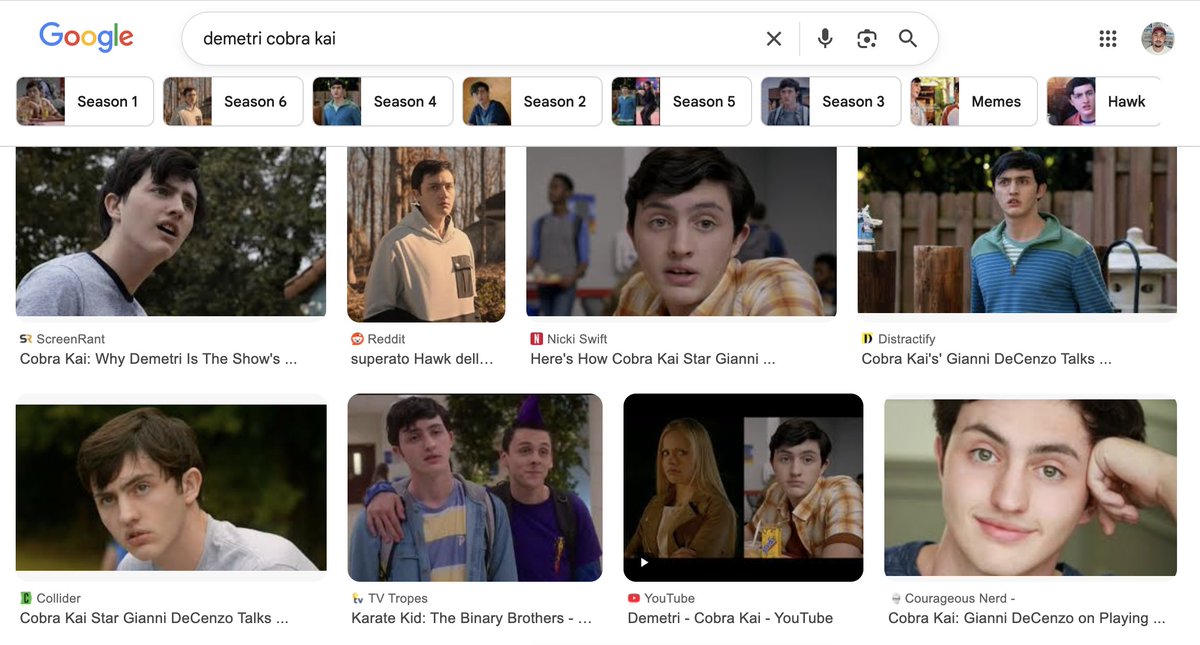Click the TV Tropes source favicon
Viewport: 1200px width, 645px height.
click(x=357, y=598)
